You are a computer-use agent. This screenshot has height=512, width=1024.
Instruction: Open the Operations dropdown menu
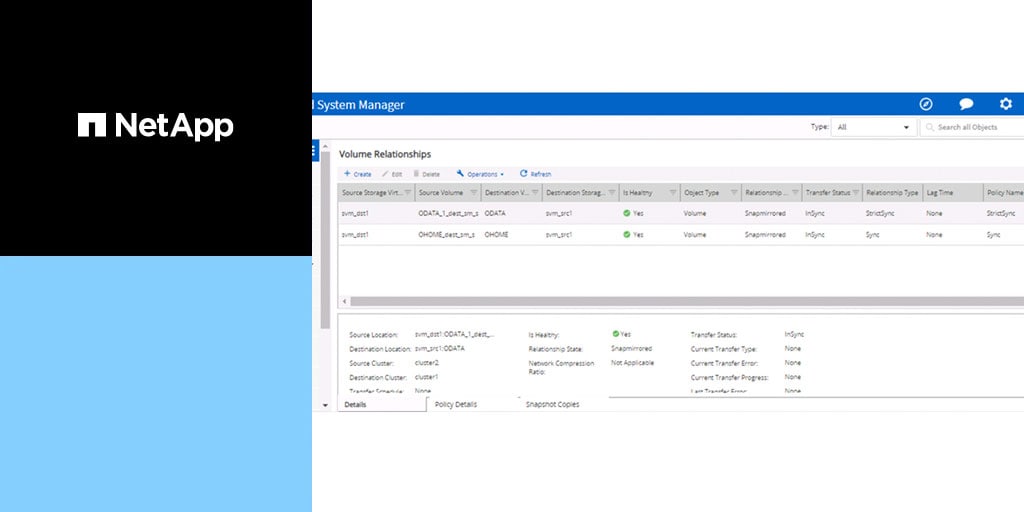tap(481, 174)
